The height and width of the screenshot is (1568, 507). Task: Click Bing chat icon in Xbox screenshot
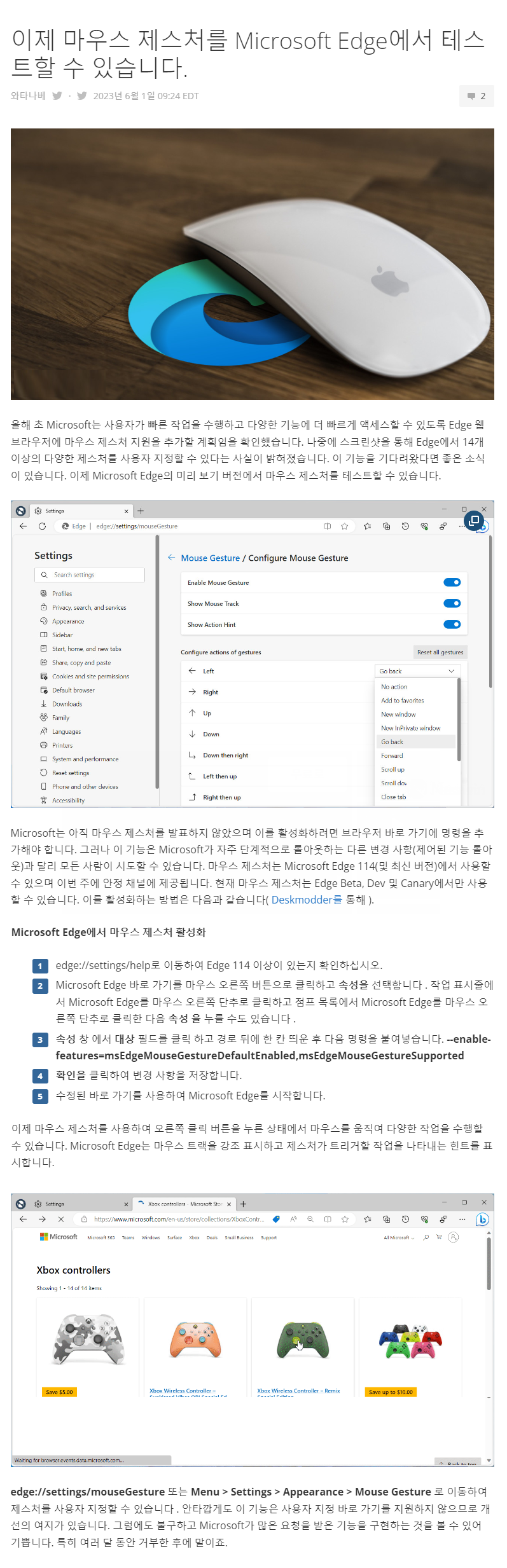click(483, 1220)
